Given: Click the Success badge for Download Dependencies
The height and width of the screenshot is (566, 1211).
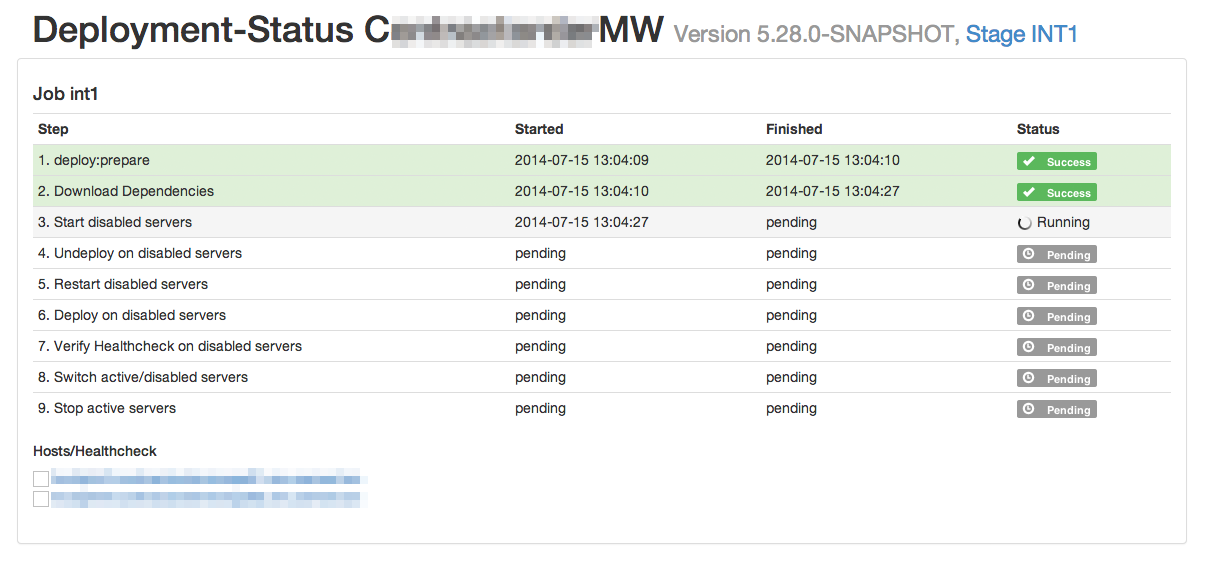Looking at the screenshot, I should [x=1056, y=193].
